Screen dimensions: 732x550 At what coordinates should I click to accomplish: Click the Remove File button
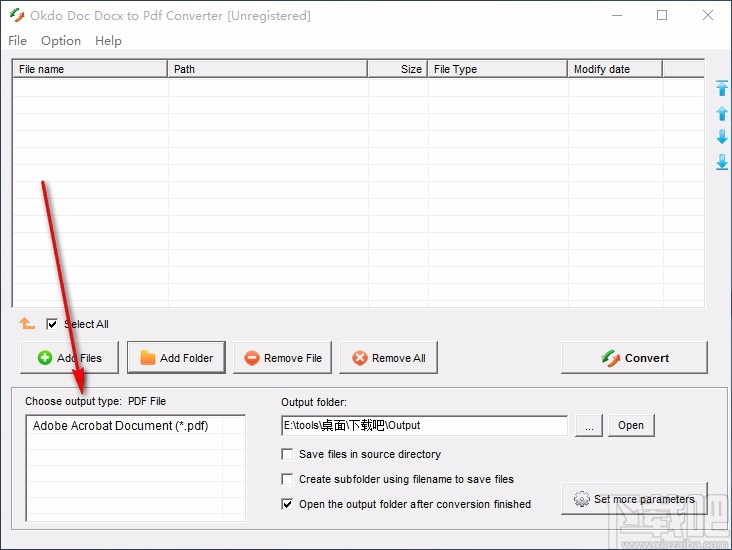(282, 358)
